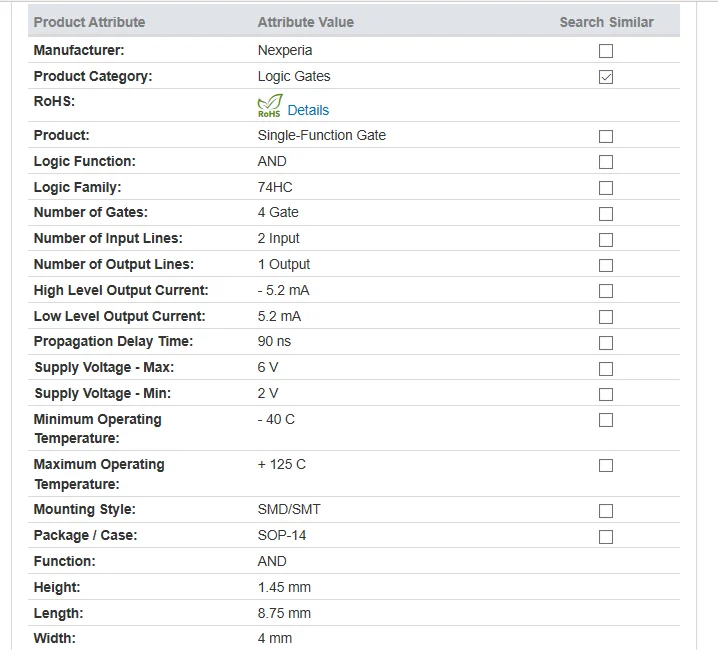Image resolution: width=718 pixels, height=650 pixels.
Task: Click the '6 V' supply voltage value
Action: [268, 367]
